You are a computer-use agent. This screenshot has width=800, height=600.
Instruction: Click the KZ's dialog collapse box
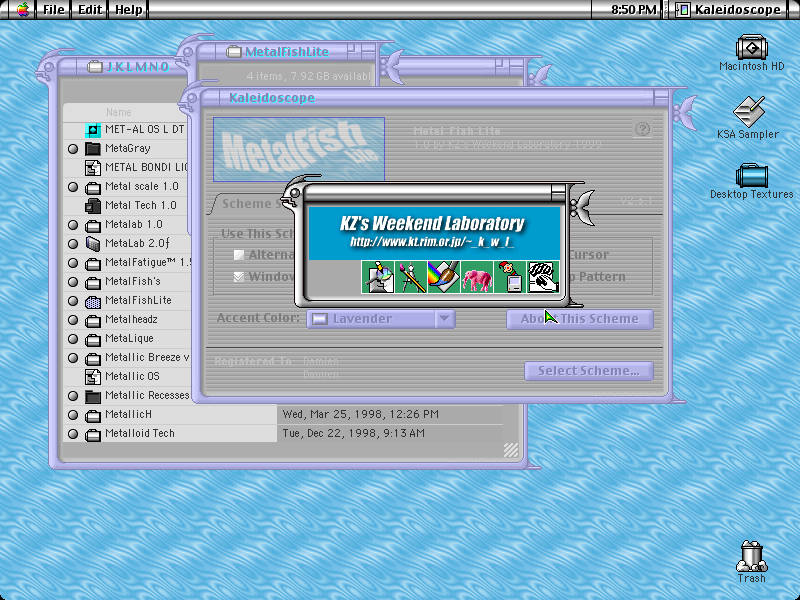click(558, 192)
